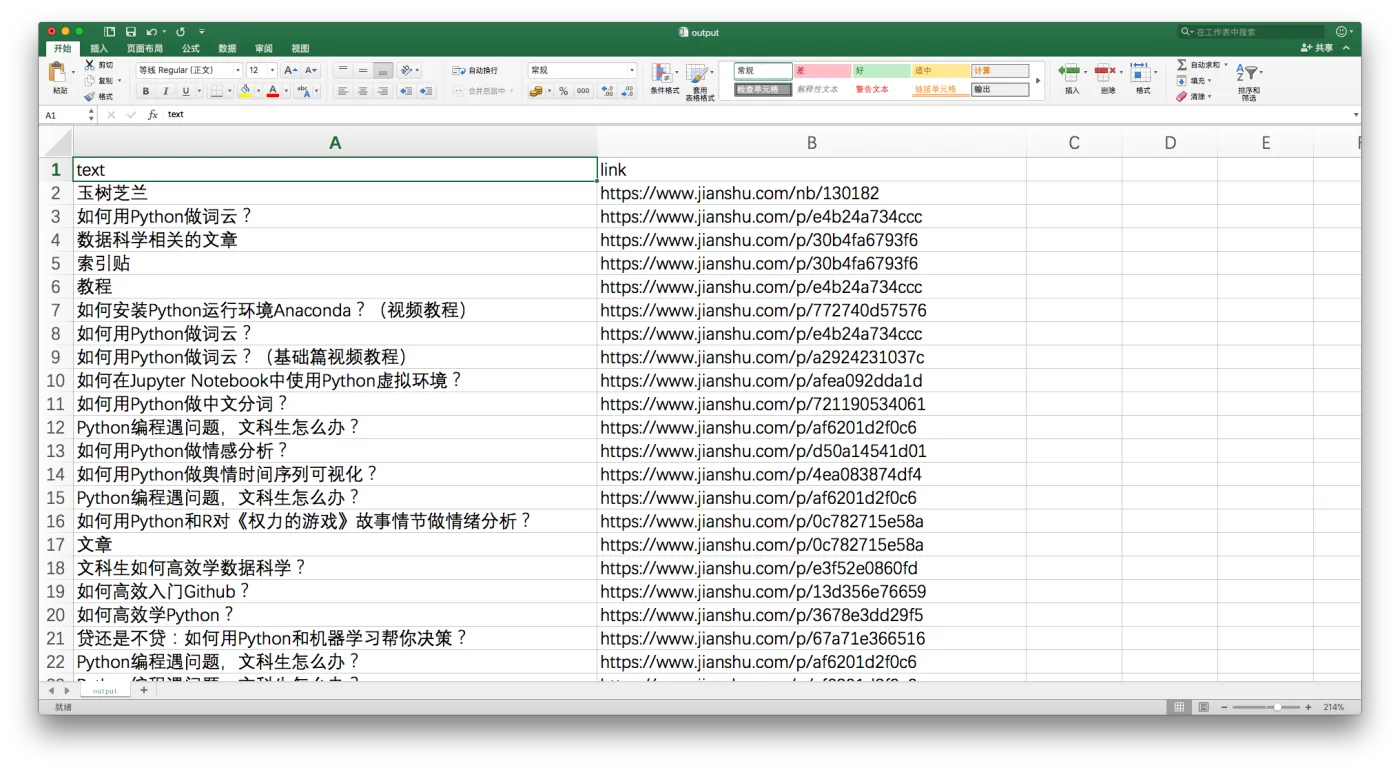Click the Save icon in title bar
Screen dimensions: 1400x770
click(x=131, y=32)
